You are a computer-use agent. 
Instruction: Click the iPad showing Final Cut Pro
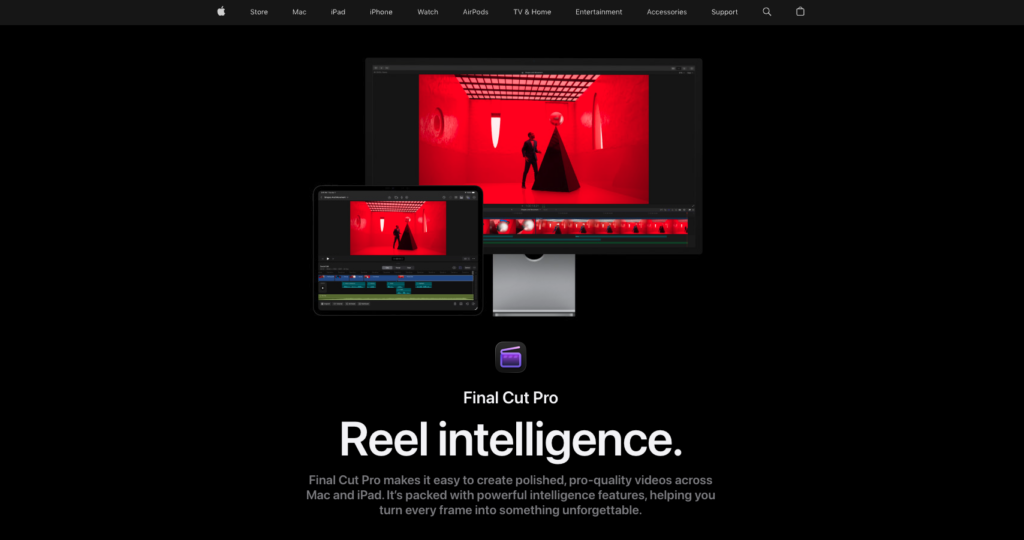398,250
